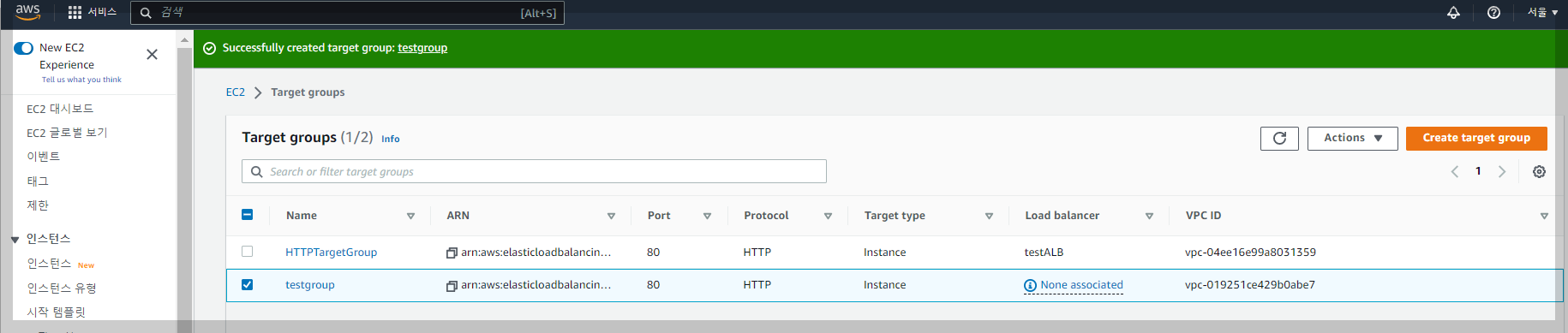Open the Seoul region dropdown
Screen dimensions: 1568x333
1542,13
